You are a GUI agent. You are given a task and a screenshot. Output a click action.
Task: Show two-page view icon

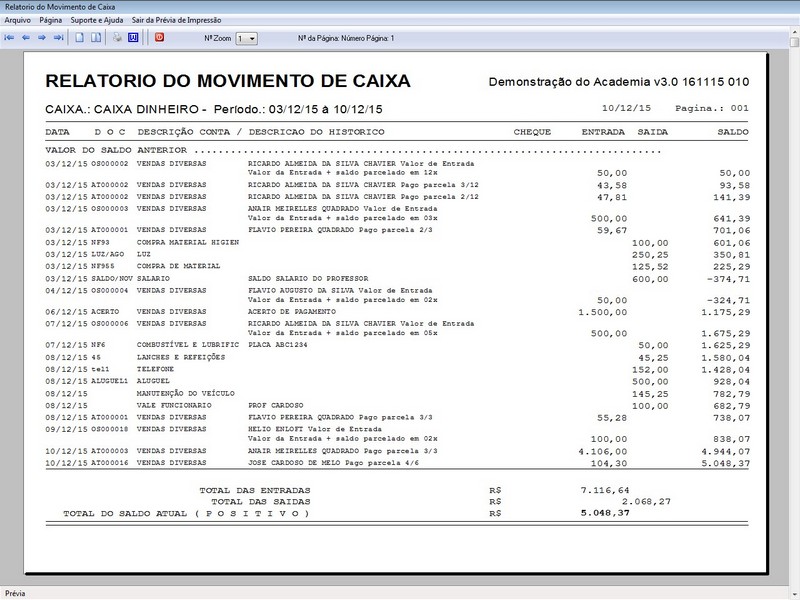point(96,38)
